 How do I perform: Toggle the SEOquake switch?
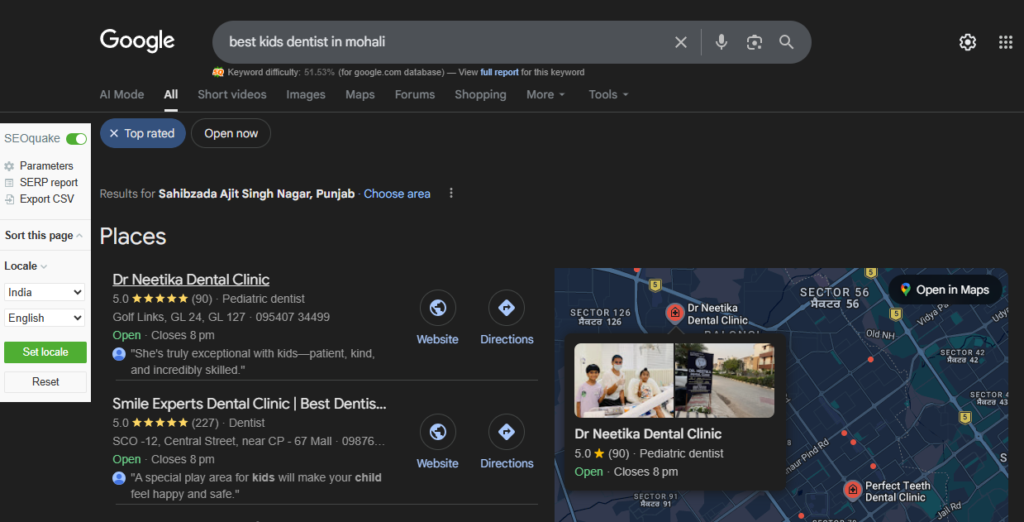[x=76, y=139]
